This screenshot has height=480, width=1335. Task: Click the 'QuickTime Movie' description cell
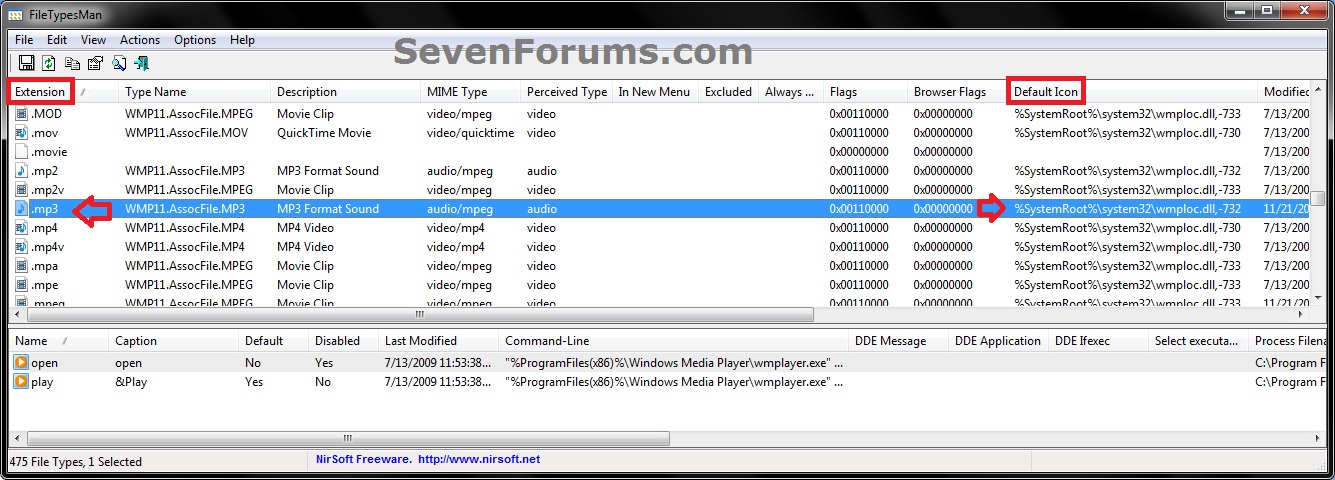(x=324, y=133)
